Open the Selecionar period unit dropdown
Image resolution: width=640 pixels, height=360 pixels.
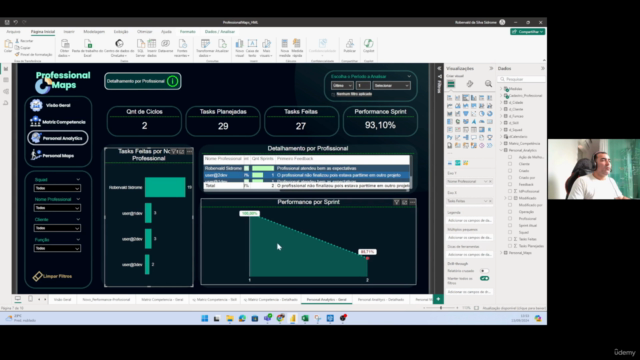coord(391,86)
